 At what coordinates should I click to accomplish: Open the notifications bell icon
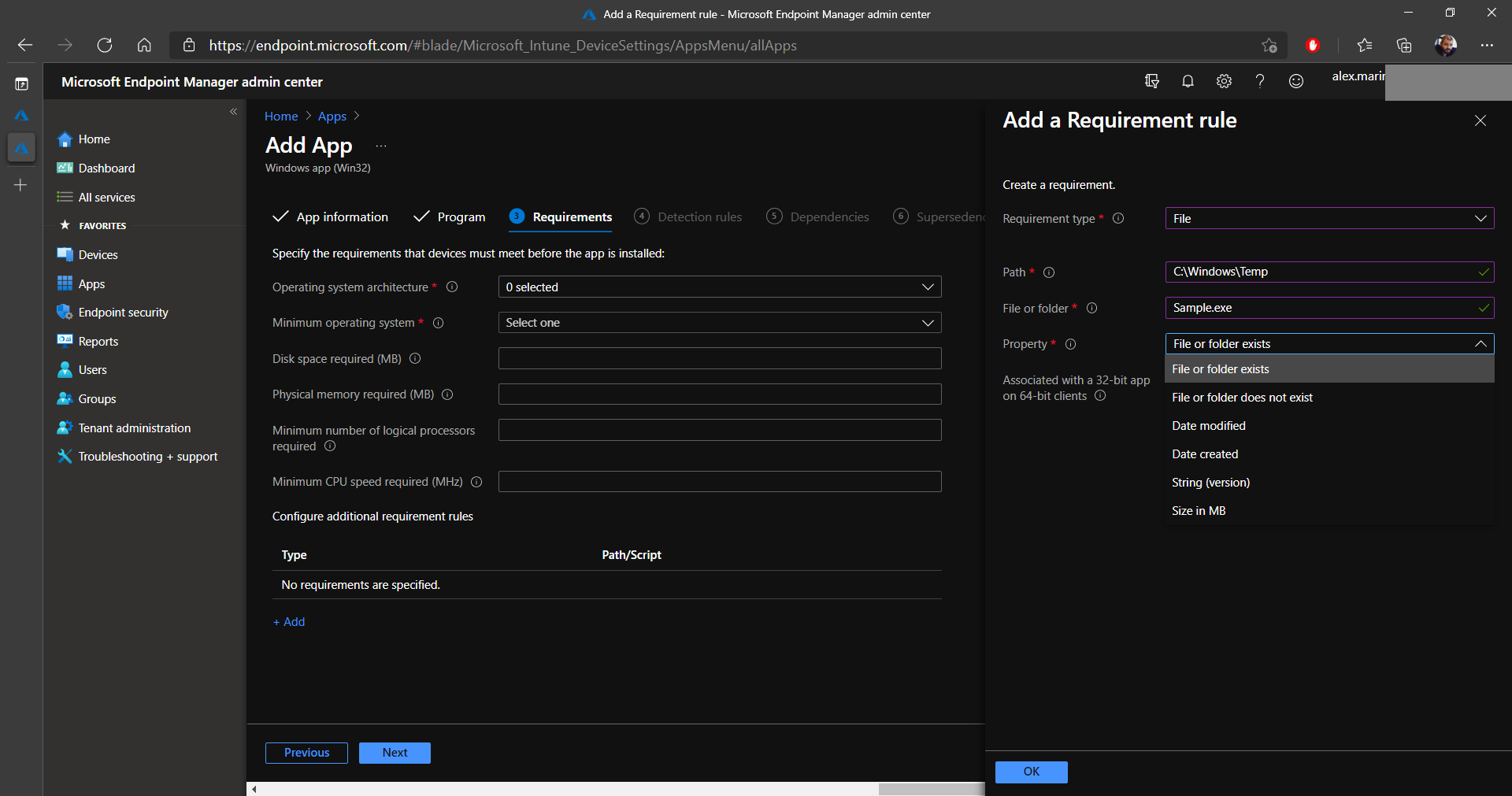tap(1188, 81)
